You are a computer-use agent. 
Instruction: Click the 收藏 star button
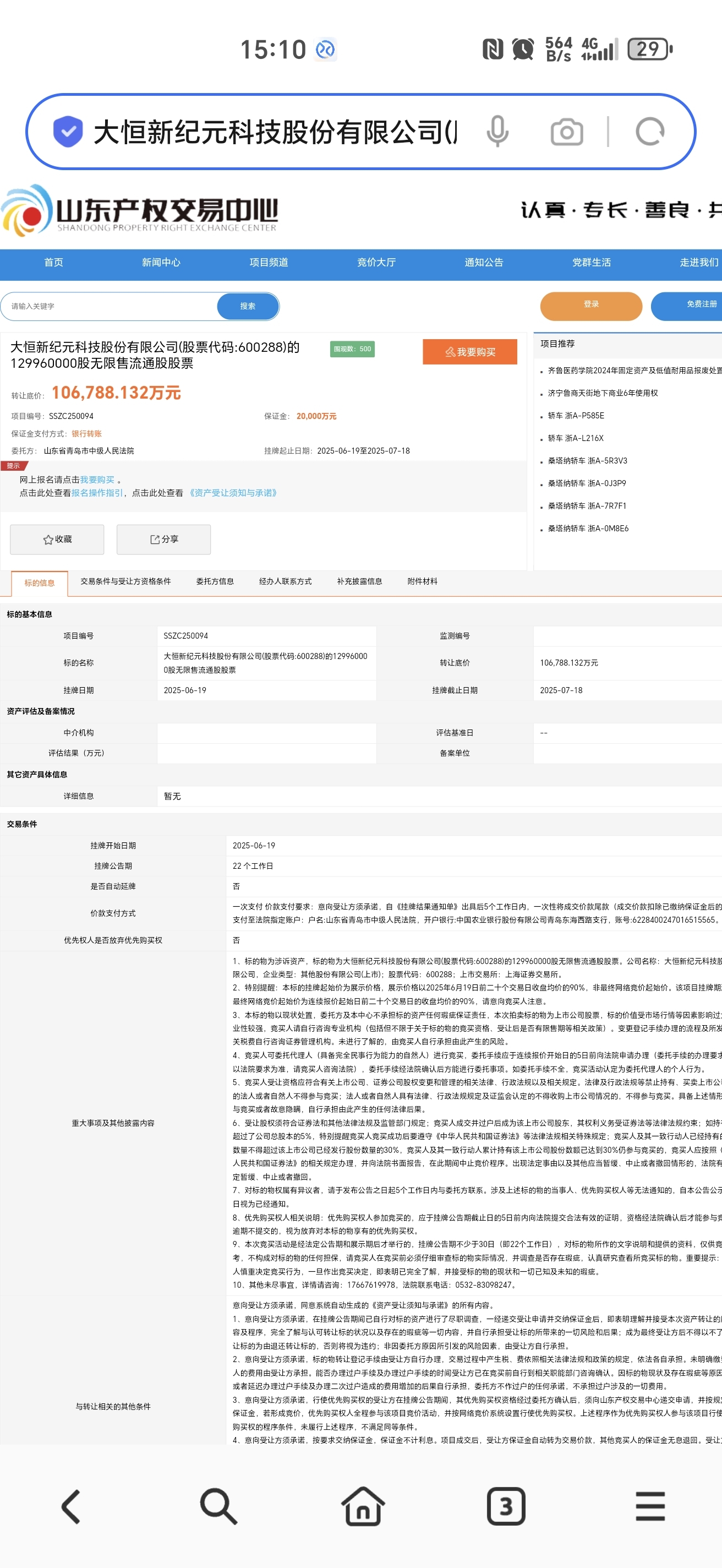click(x=57, y=540)
